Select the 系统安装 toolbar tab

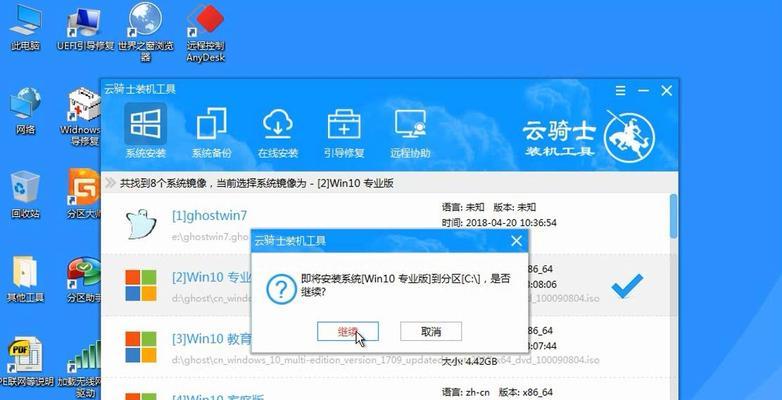coord(145,131)
